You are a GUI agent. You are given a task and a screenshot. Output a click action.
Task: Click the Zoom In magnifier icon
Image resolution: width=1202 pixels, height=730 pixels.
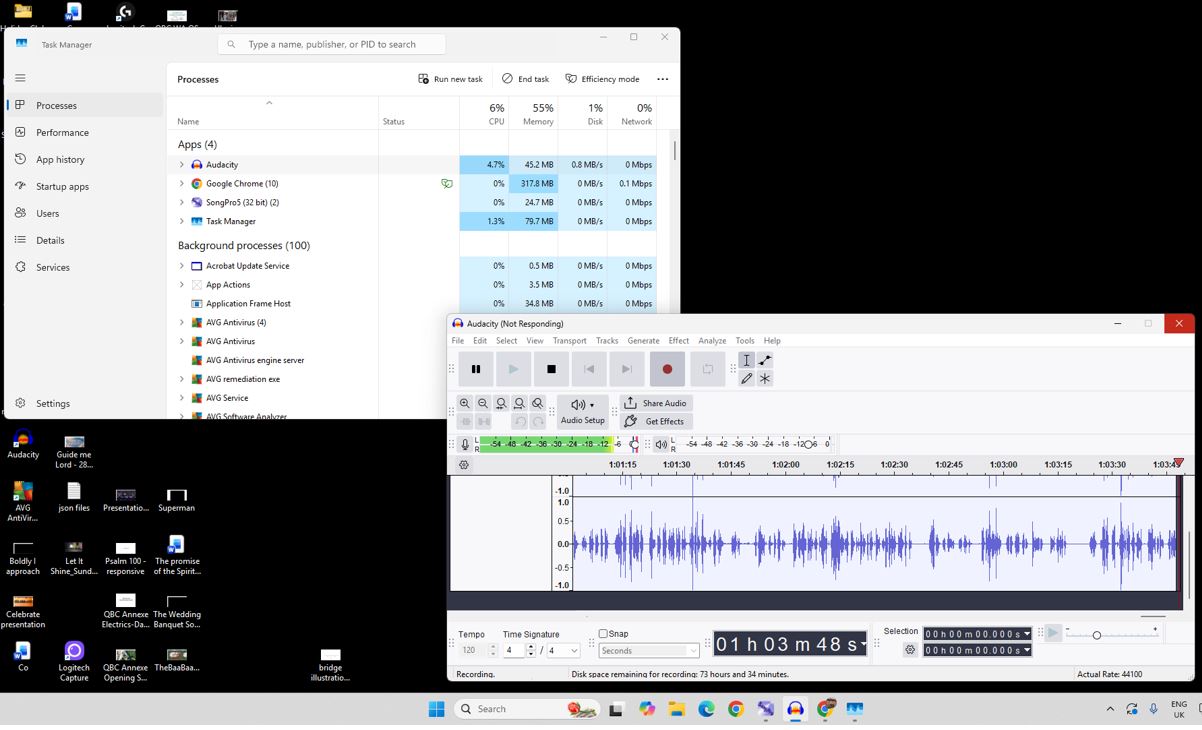click(465, 403)
